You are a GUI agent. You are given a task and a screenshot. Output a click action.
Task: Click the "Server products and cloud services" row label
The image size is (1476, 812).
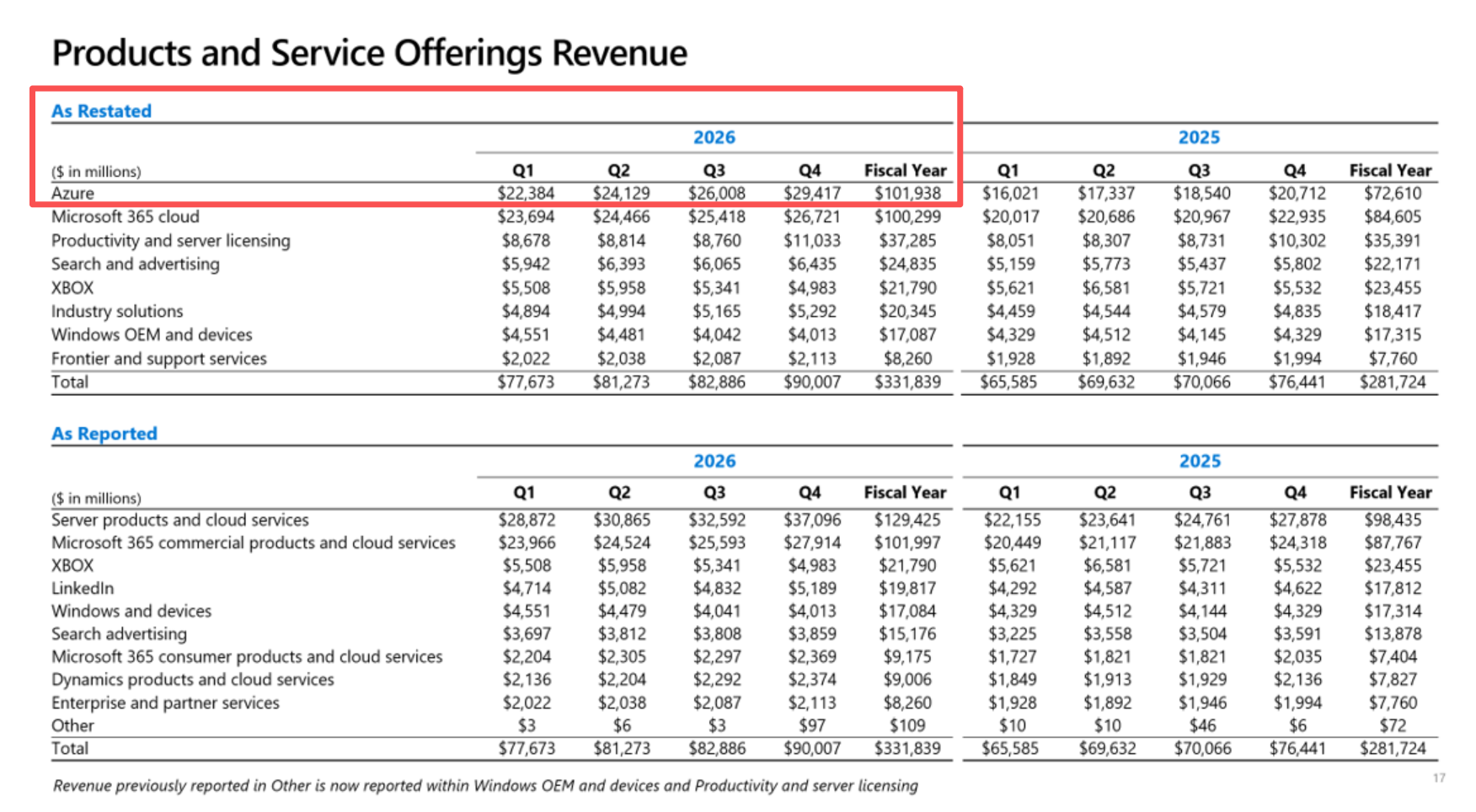tap(180, 521)
